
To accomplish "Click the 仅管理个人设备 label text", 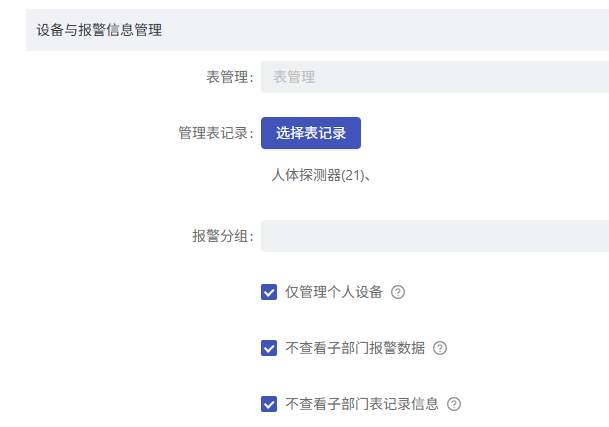I will pos(334,292).
